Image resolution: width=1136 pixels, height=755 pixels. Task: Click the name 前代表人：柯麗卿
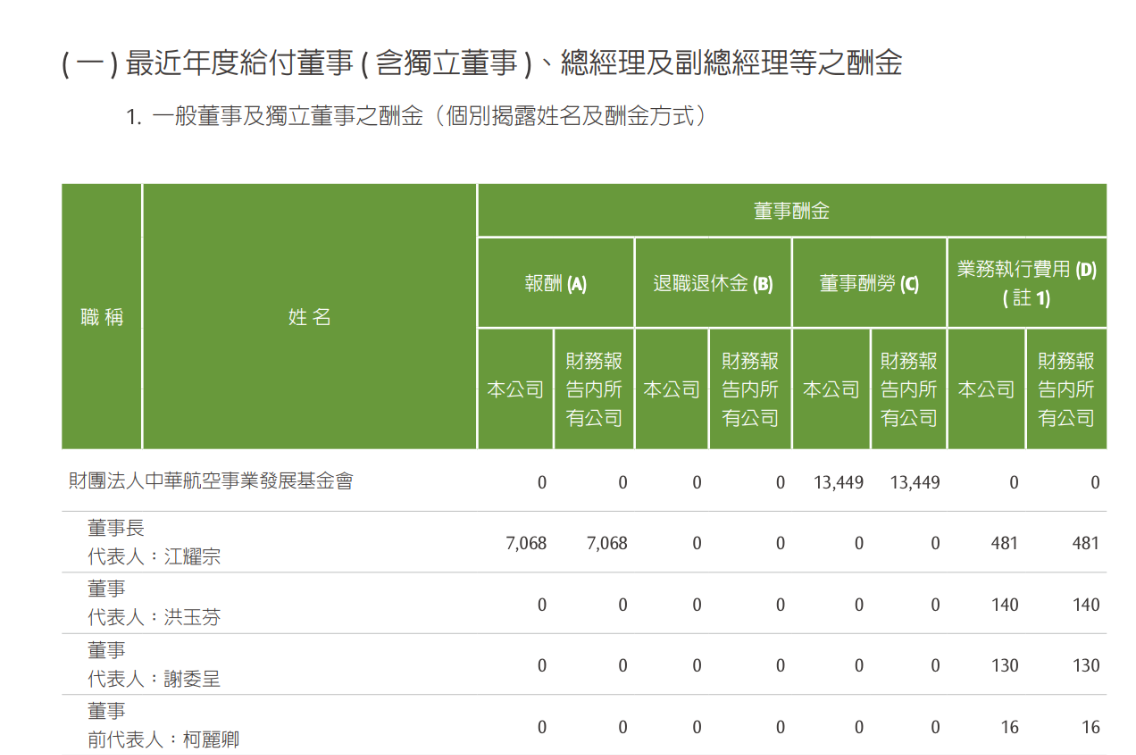point(163,740)
